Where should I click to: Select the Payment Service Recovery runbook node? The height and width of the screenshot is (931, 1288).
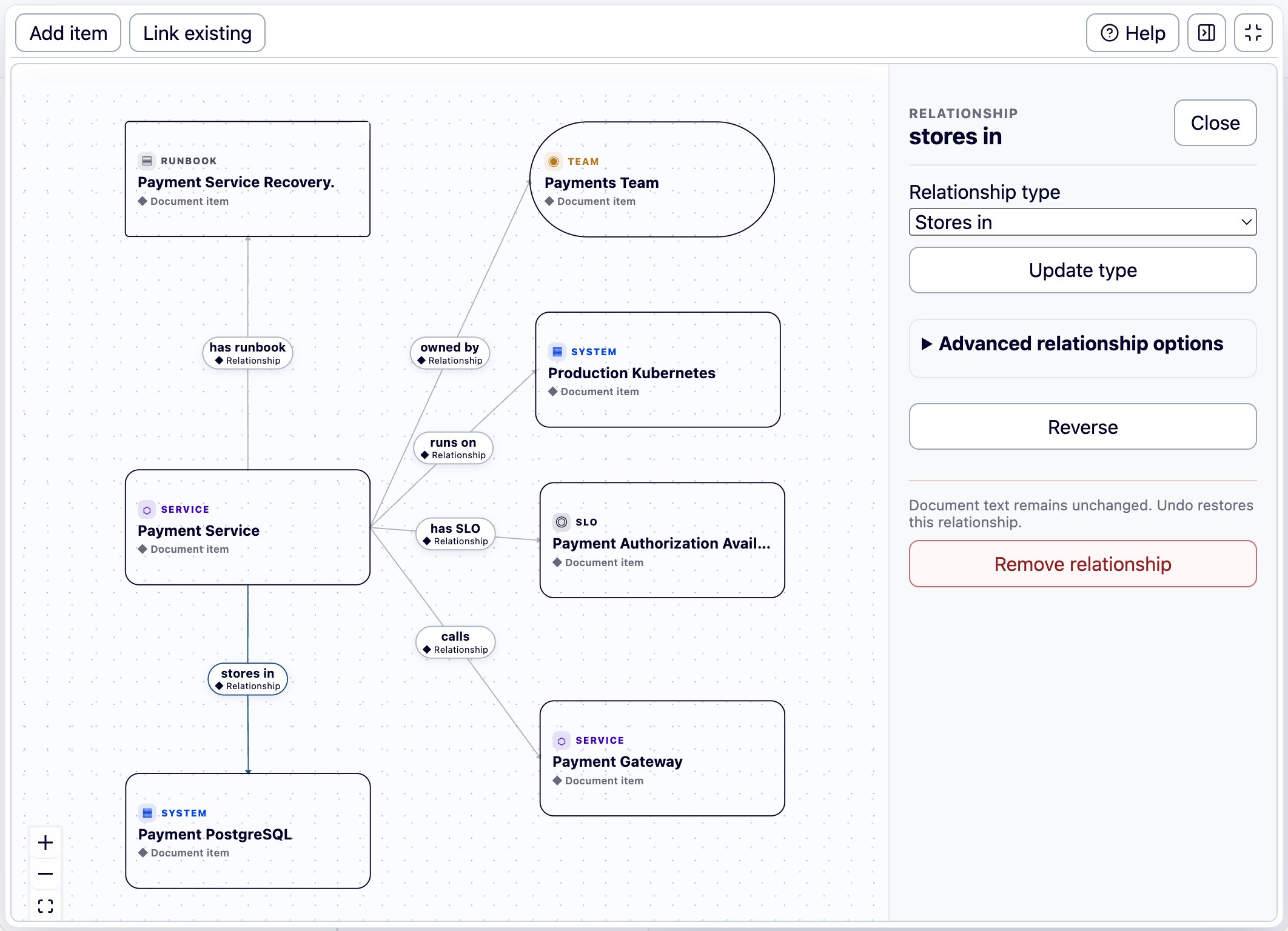247,179
